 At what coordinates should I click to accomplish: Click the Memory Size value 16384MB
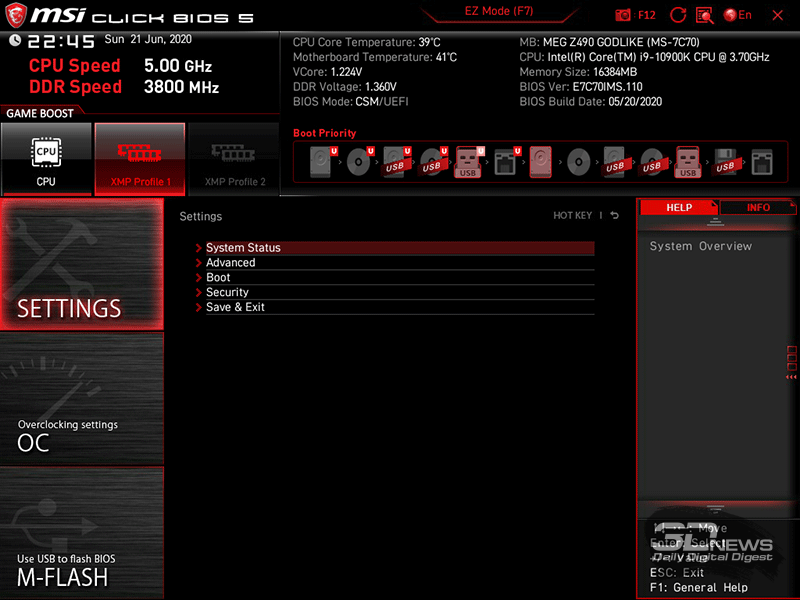pos(615,72)
